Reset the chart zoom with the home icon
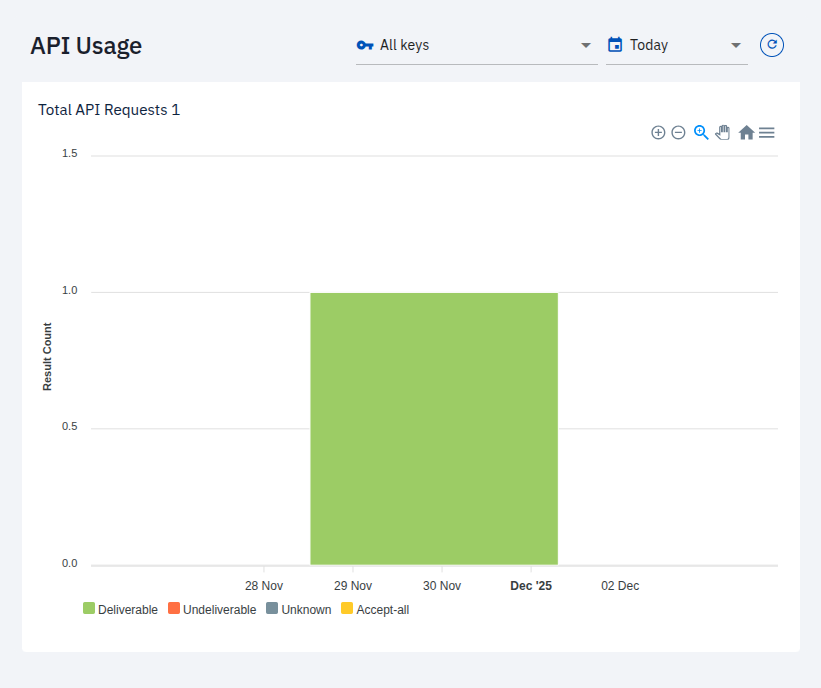Screen dimensions: 821x688 point(746,132)
